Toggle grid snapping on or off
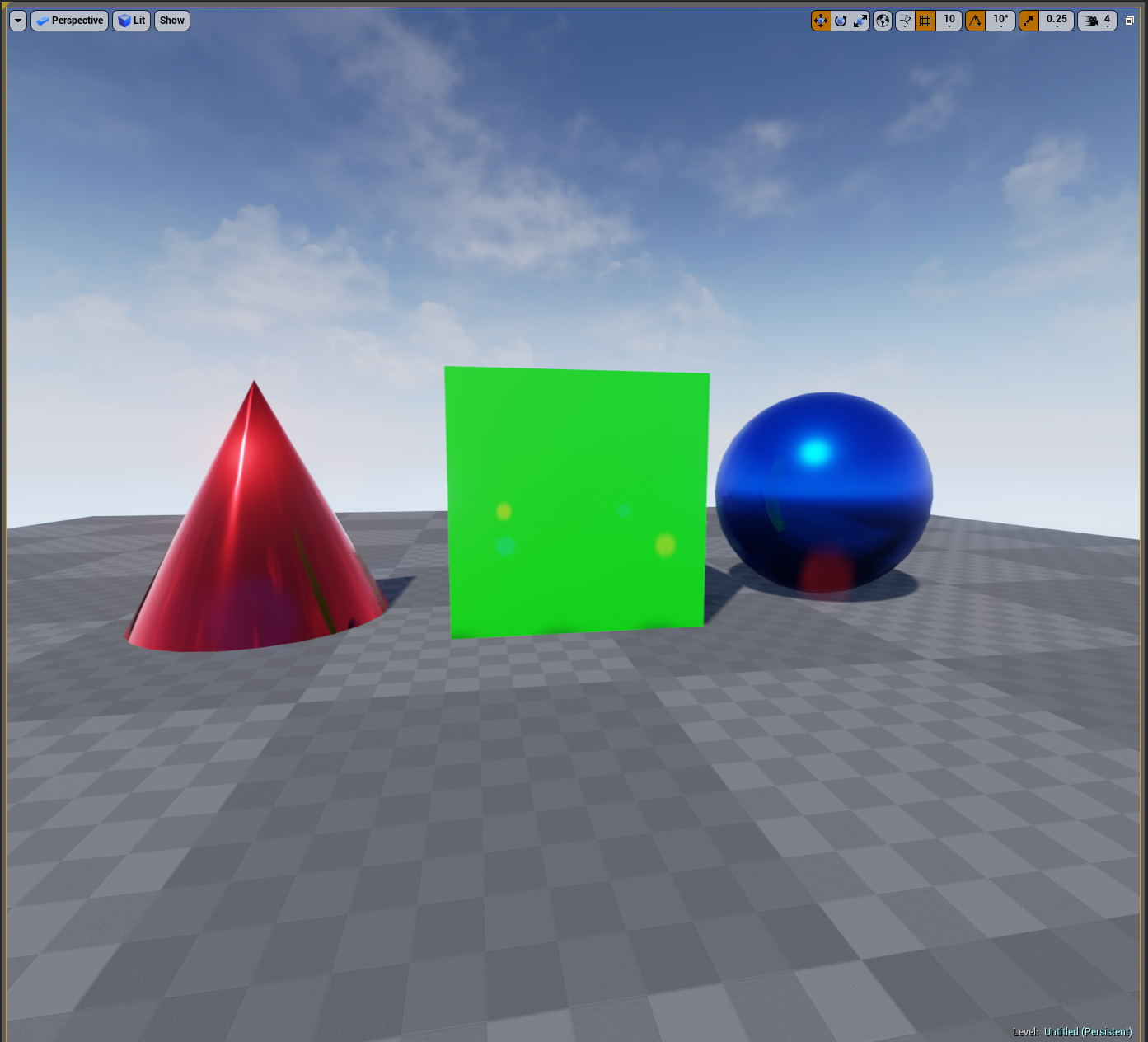1148x1042 pixels. [x=925, y=21]
